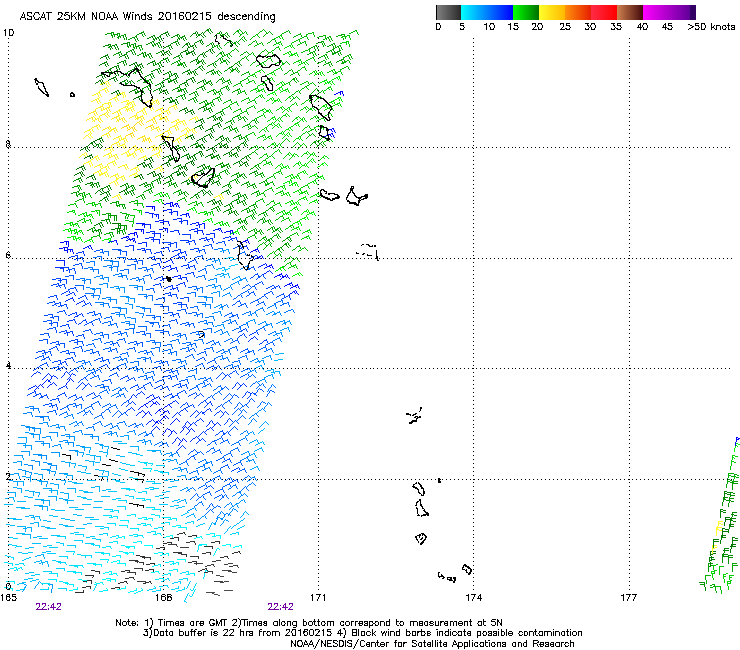Screen dimensions: 740x650
Task: Click the brown 35–40 knots legend swatch
Action: click(630, 12)
